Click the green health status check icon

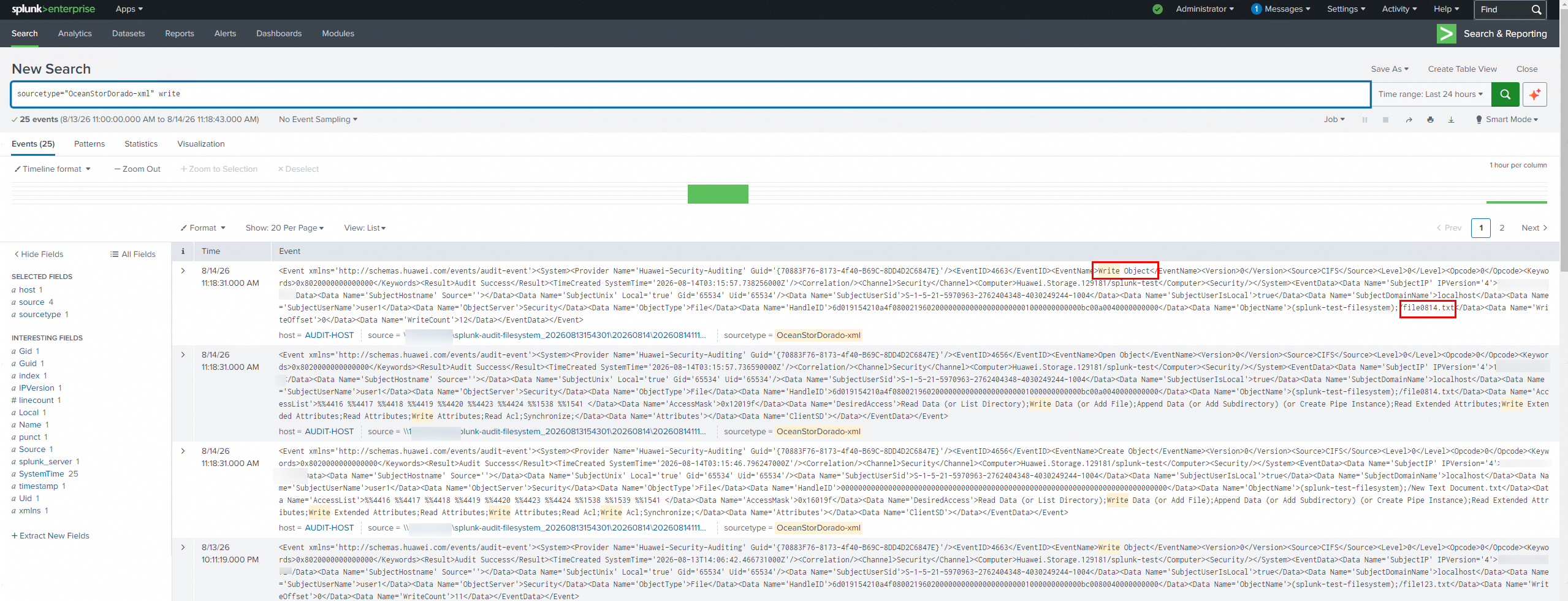click(1157, 9)
